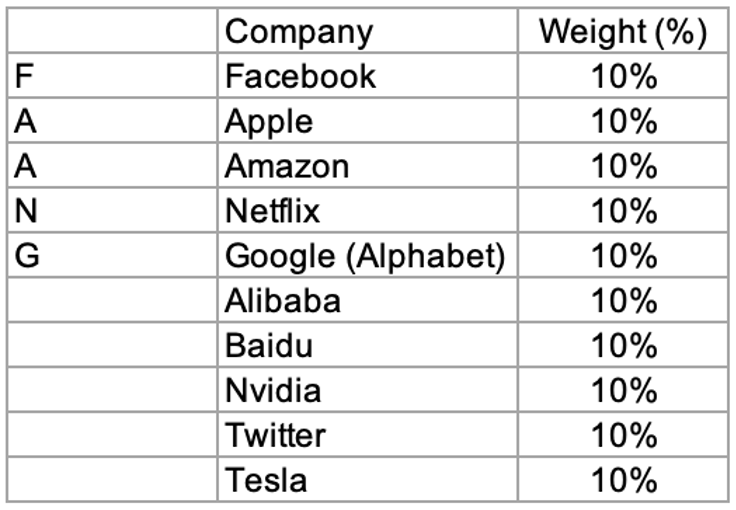Click the Amazon company cell
This screenshot has height=510, width=736.
[x=287, y=166]
